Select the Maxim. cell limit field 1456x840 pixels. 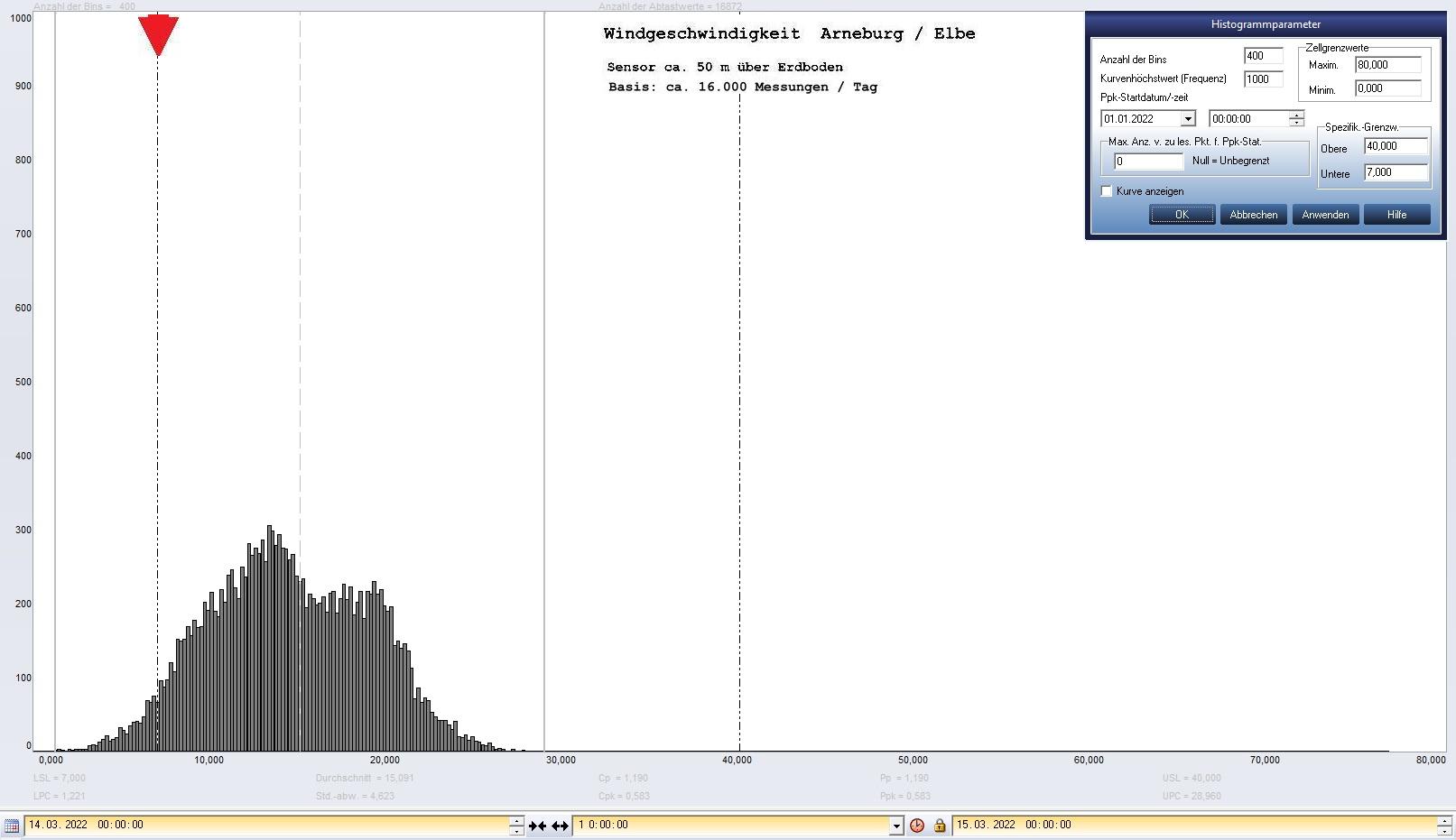point(1387,65)
